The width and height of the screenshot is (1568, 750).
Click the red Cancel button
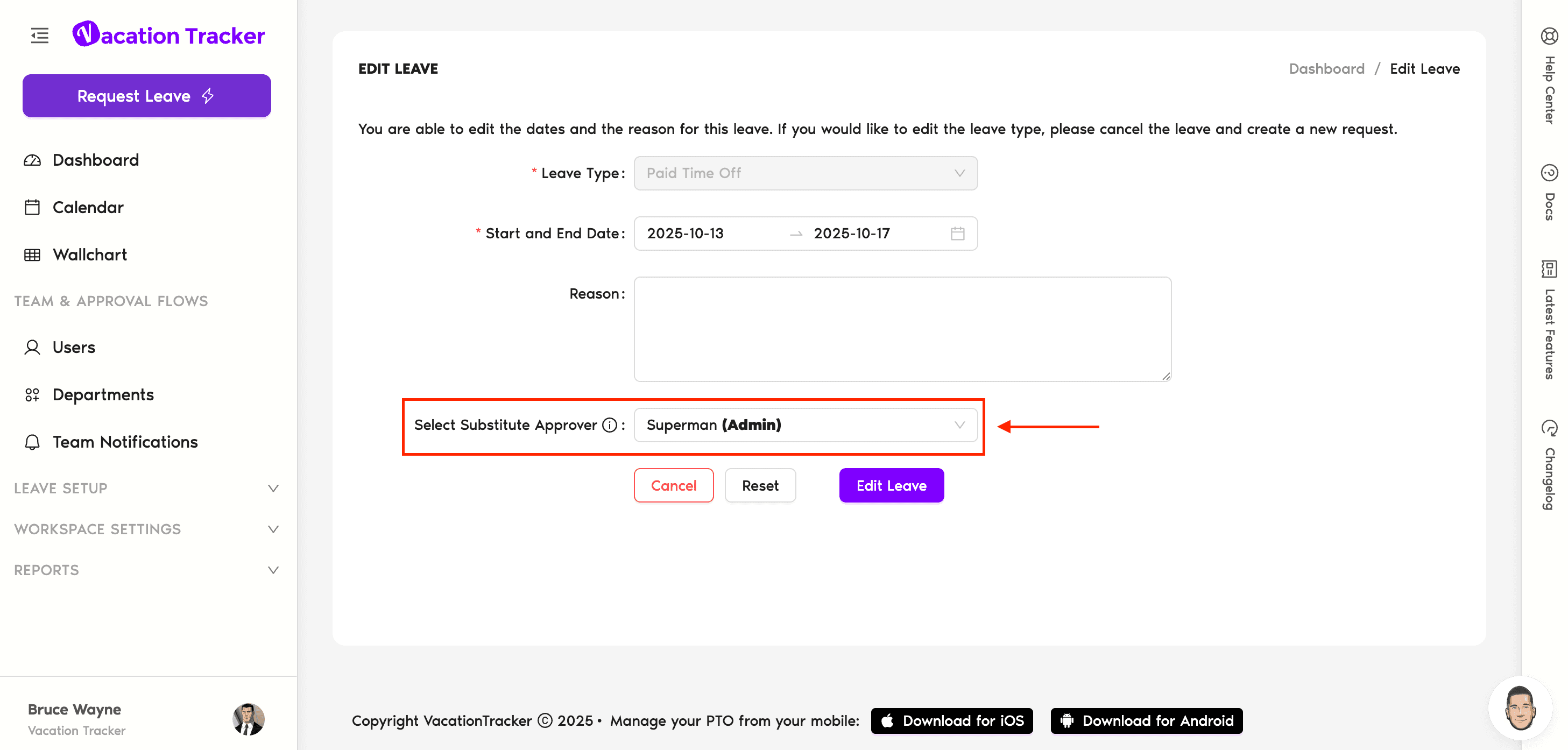tap(673, 485)
